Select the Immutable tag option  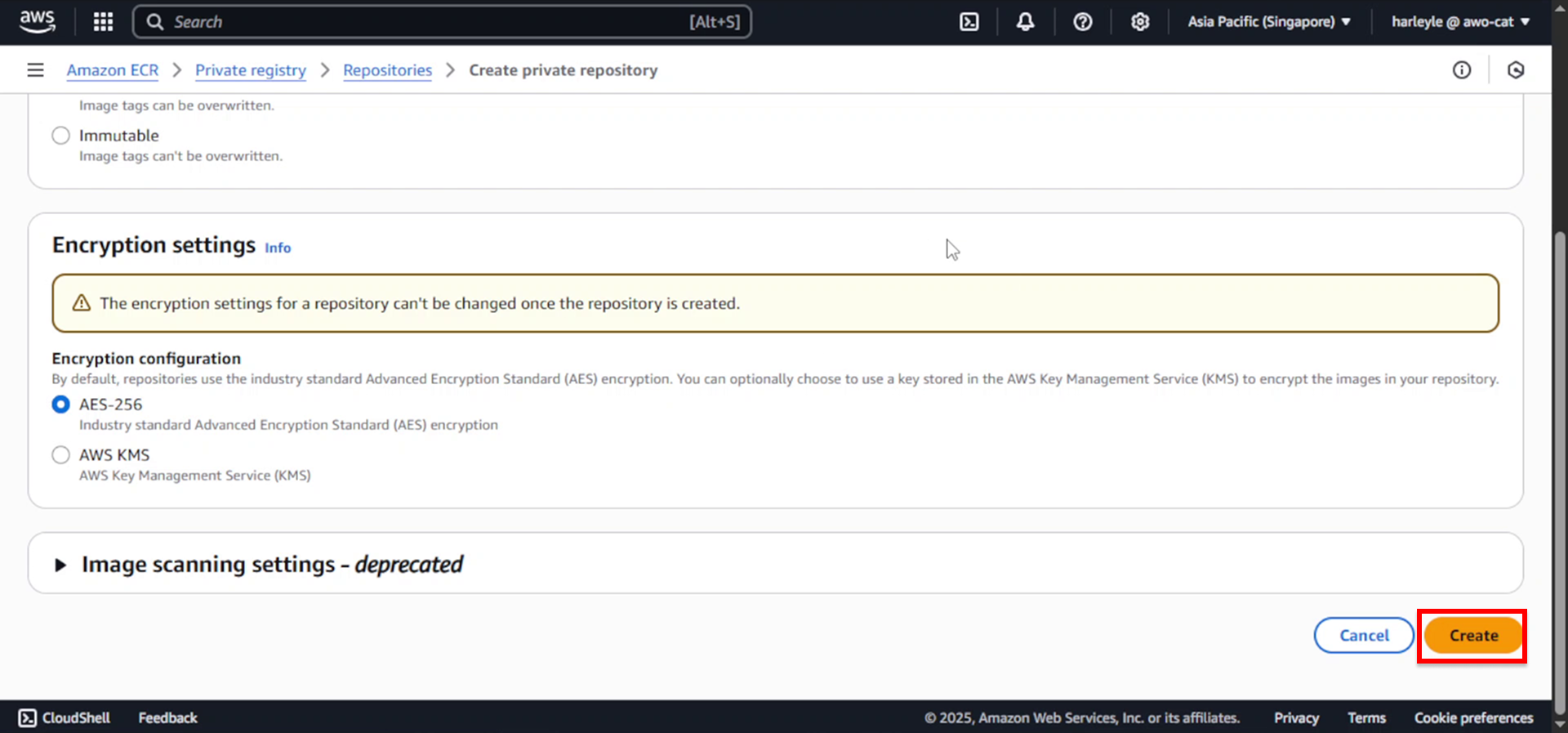click(60, 136)
